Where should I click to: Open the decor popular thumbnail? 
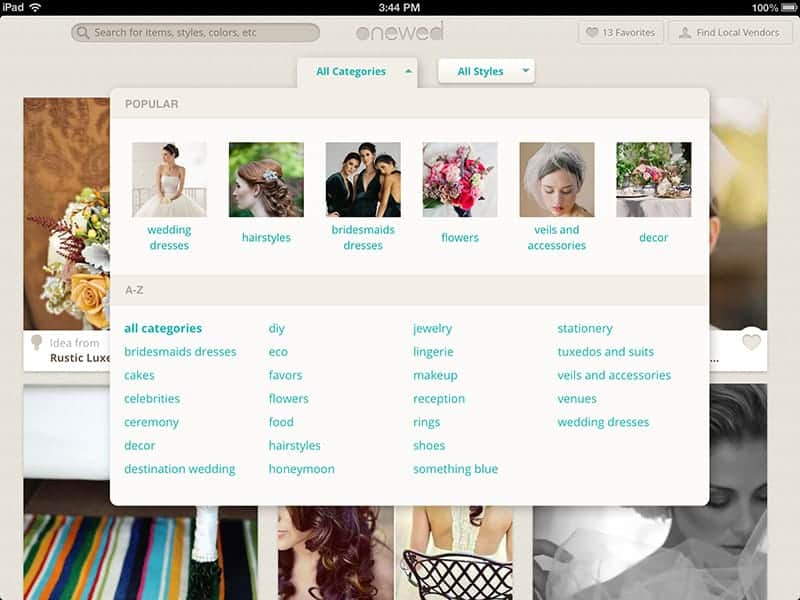click(x=654, y=180)
